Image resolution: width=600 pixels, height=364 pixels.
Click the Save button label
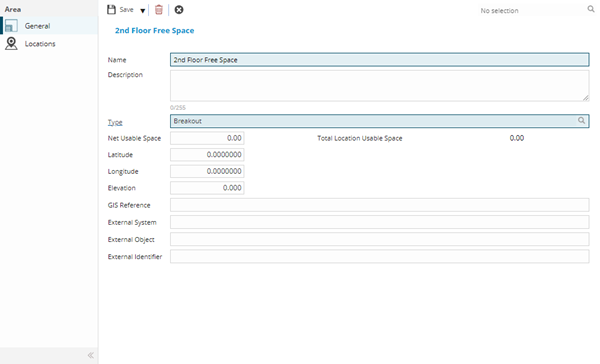point(126,10)
